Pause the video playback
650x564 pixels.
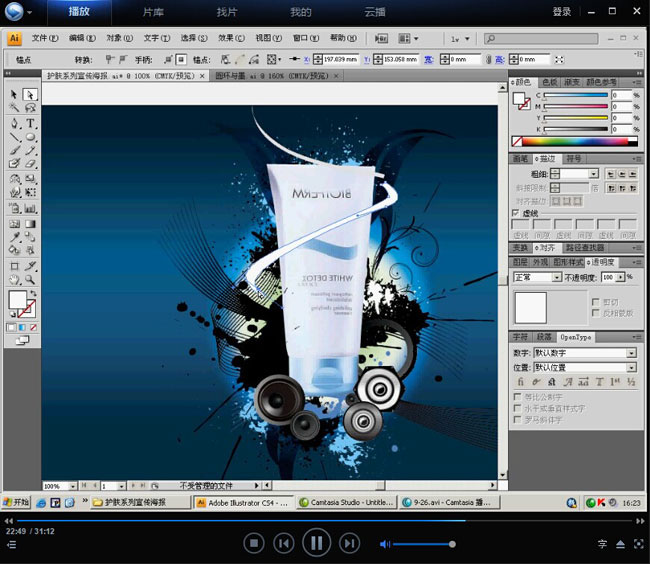pyautogui.click(x=316, y=542)
